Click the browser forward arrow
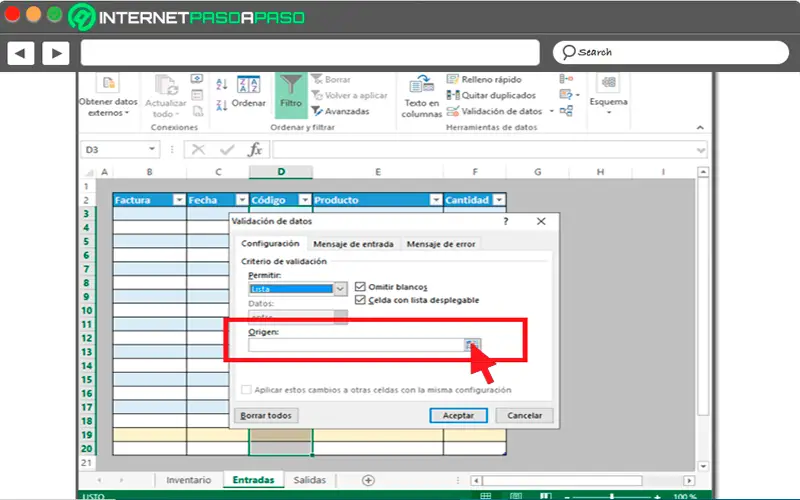This screenshot has width=800, height=500. [x=56, y=53]
